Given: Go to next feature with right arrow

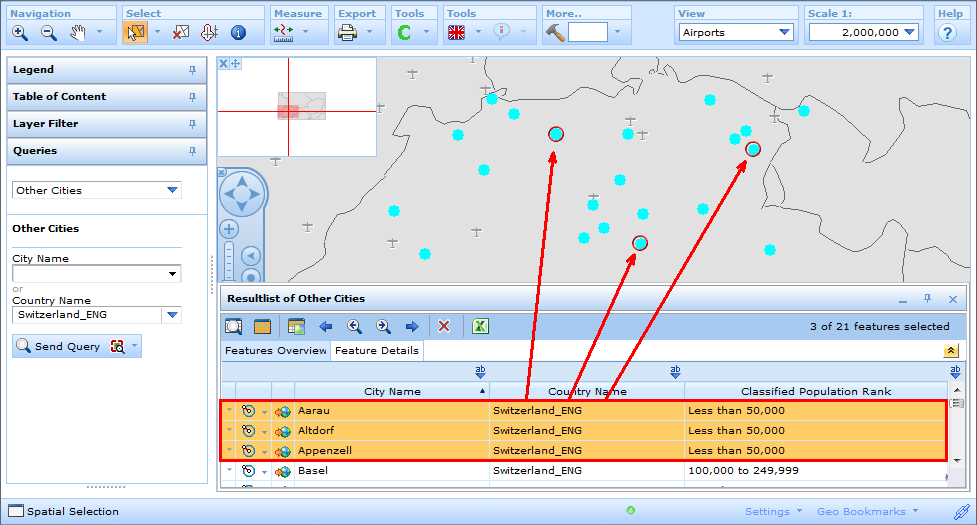Looking at the screenshot, I should tap(412, 326).
